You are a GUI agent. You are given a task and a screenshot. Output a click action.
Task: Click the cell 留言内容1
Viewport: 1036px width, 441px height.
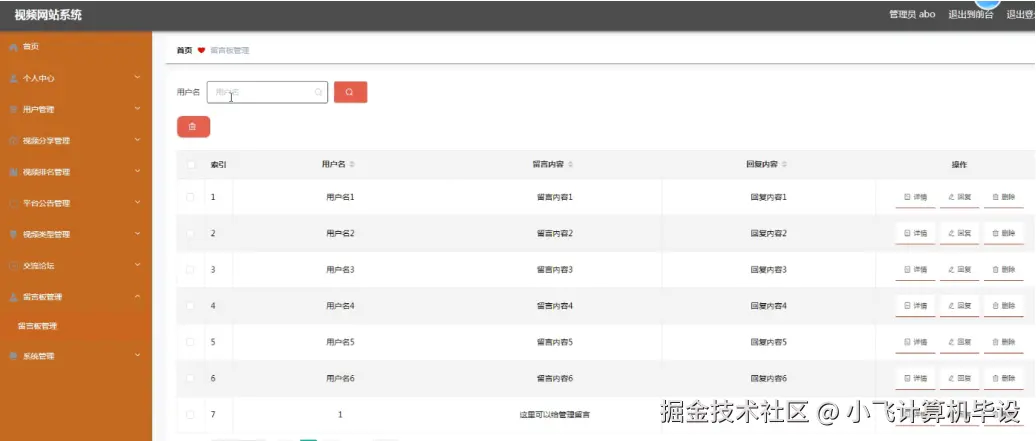(554, 197)
